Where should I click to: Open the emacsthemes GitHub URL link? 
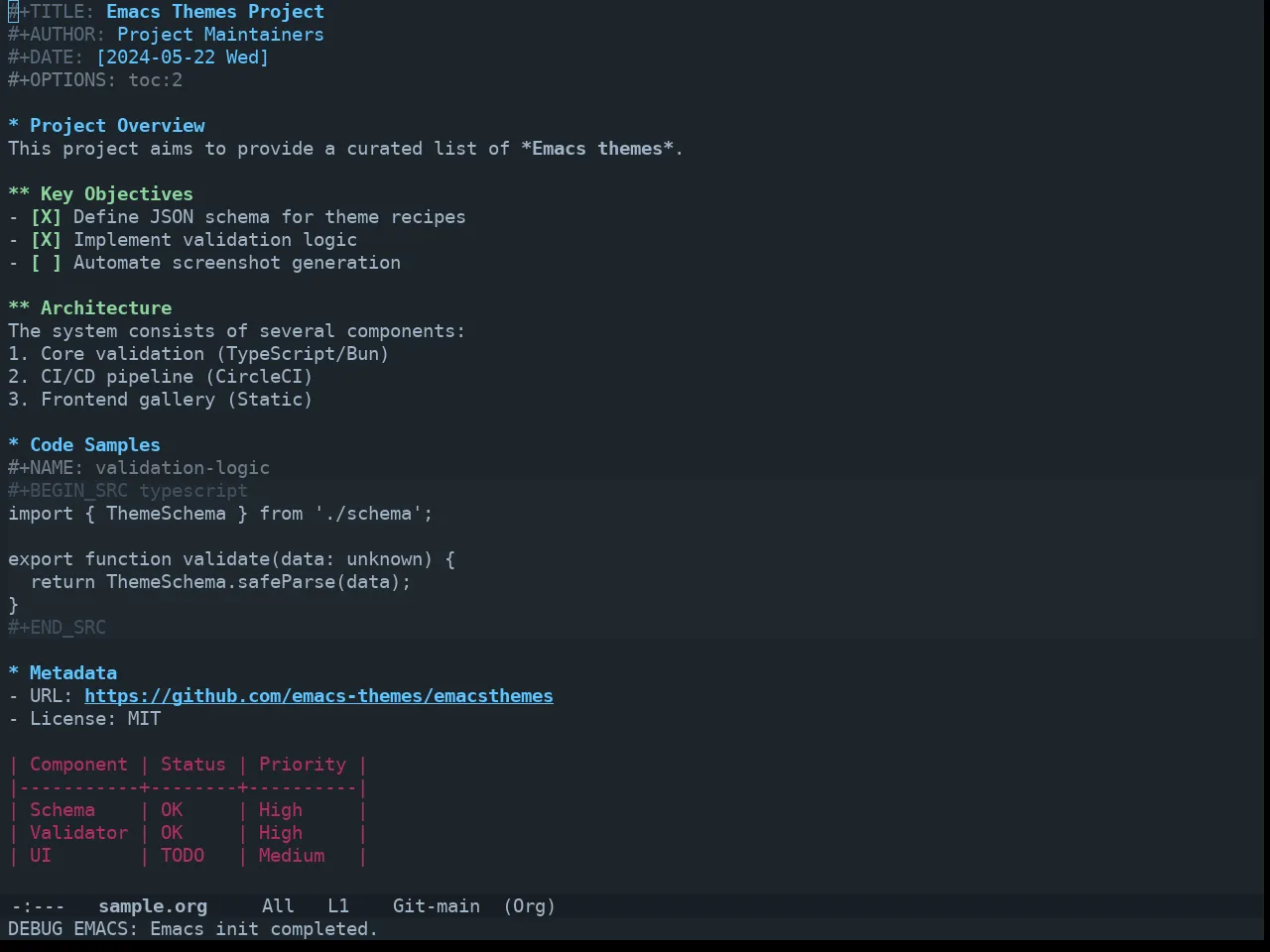tap(318, 696)
